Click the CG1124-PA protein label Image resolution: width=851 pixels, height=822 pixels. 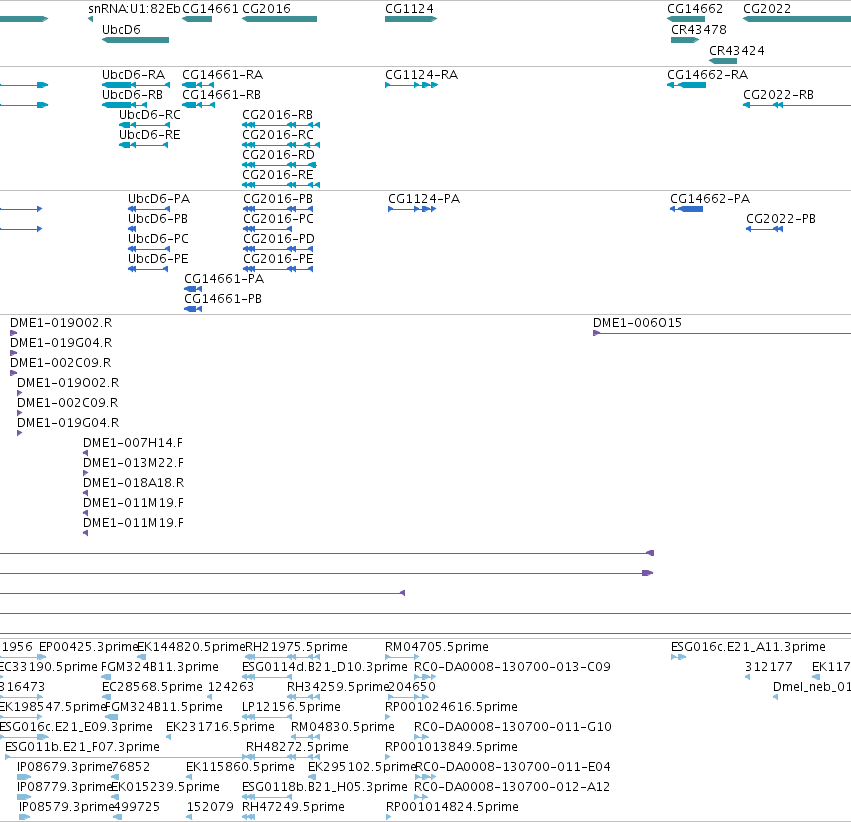(424, 199)
